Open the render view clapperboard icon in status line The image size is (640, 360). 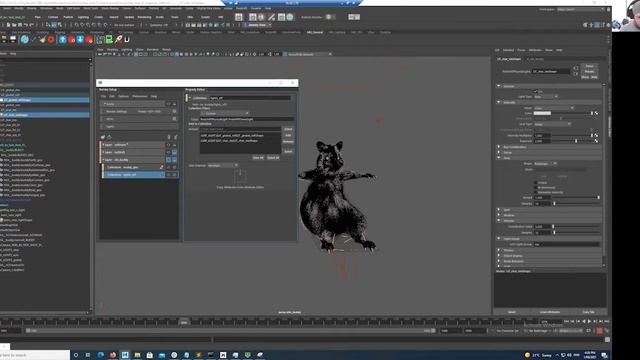coord(239,17)
